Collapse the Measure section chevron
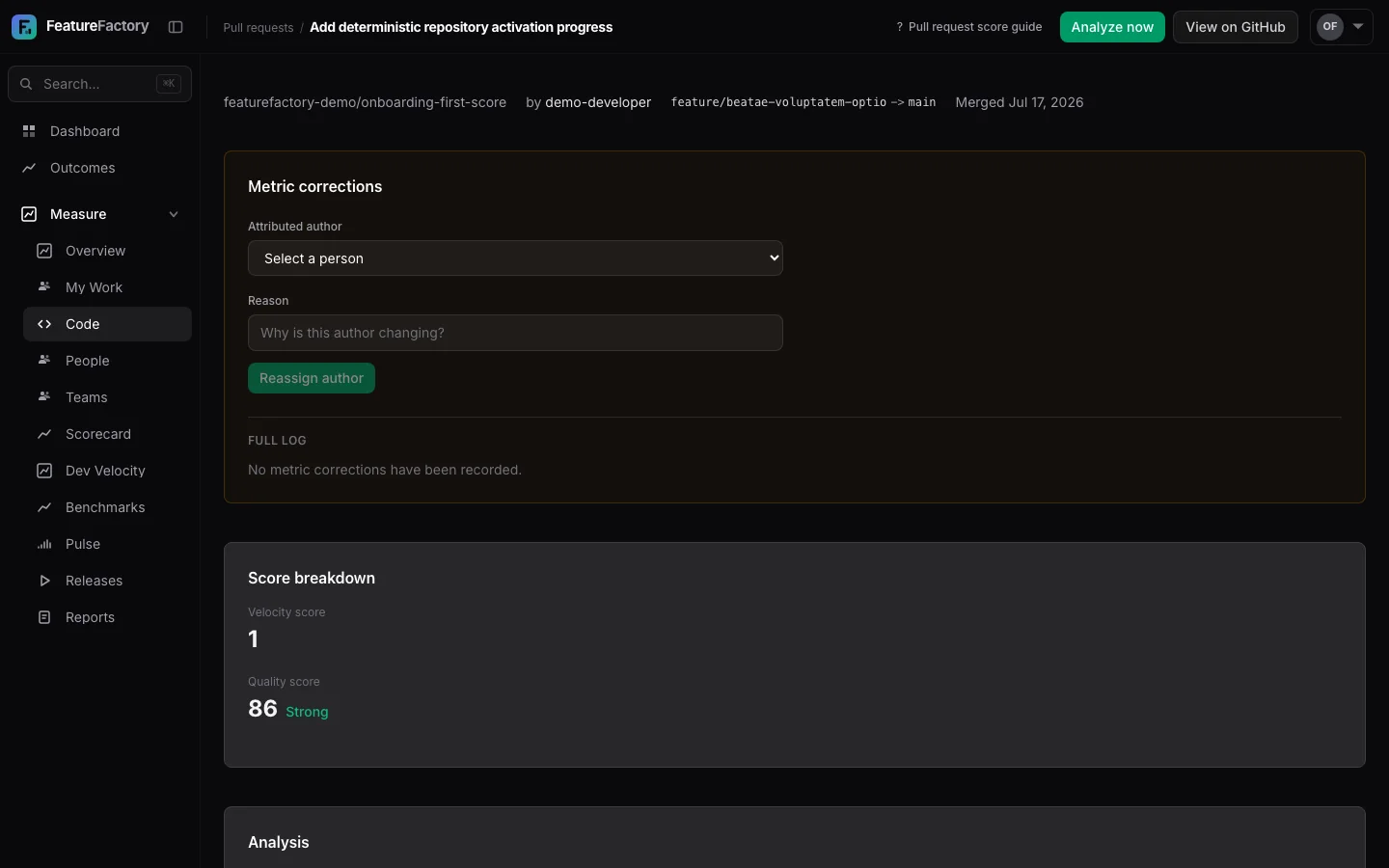Screen dimensions: 1389x868 pos(174,214)
